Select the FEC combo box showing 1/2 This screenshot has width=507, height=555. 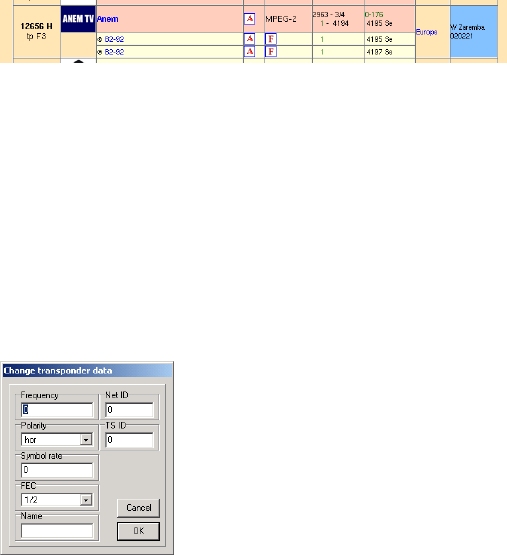pyautogui.click(x=57, y=500)
